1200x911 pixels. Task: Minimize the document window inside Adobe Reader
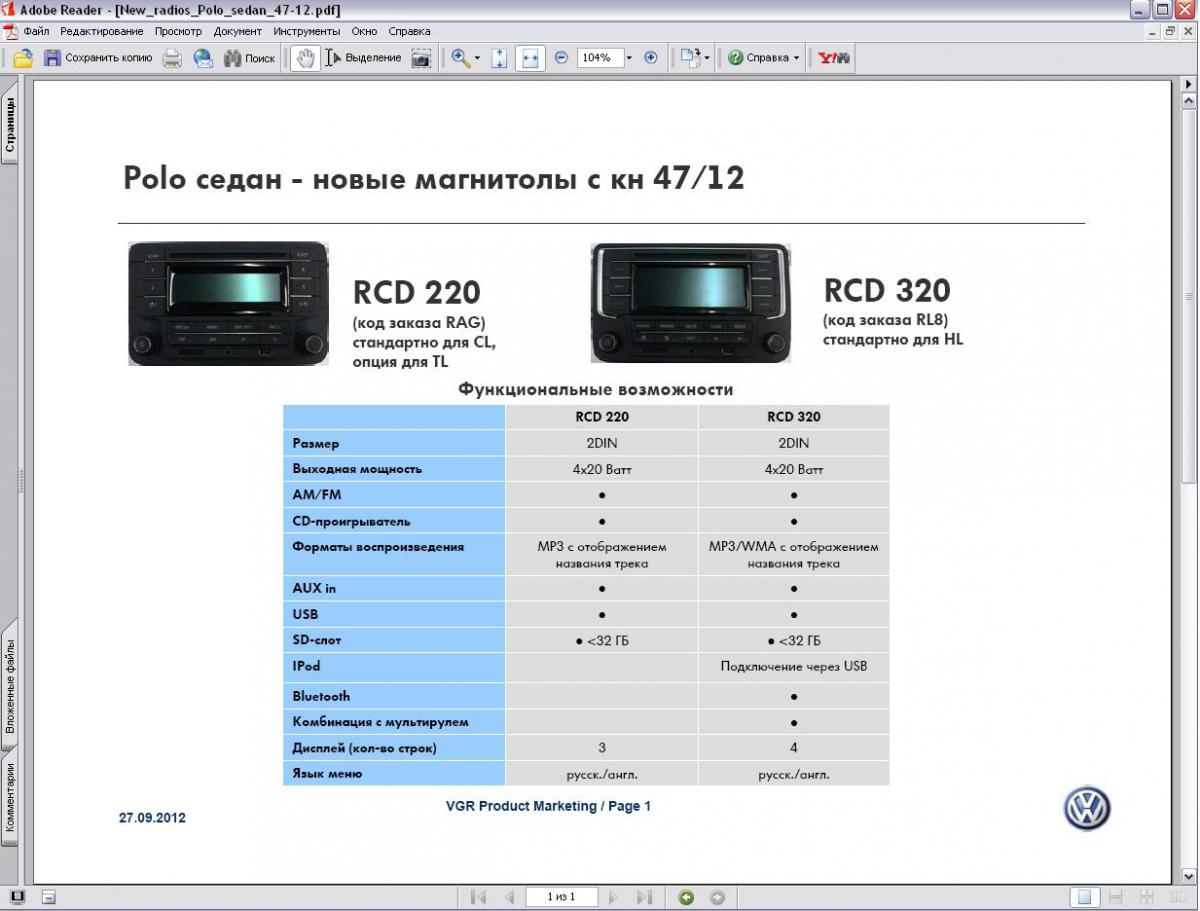click(x=1151, y=31)
